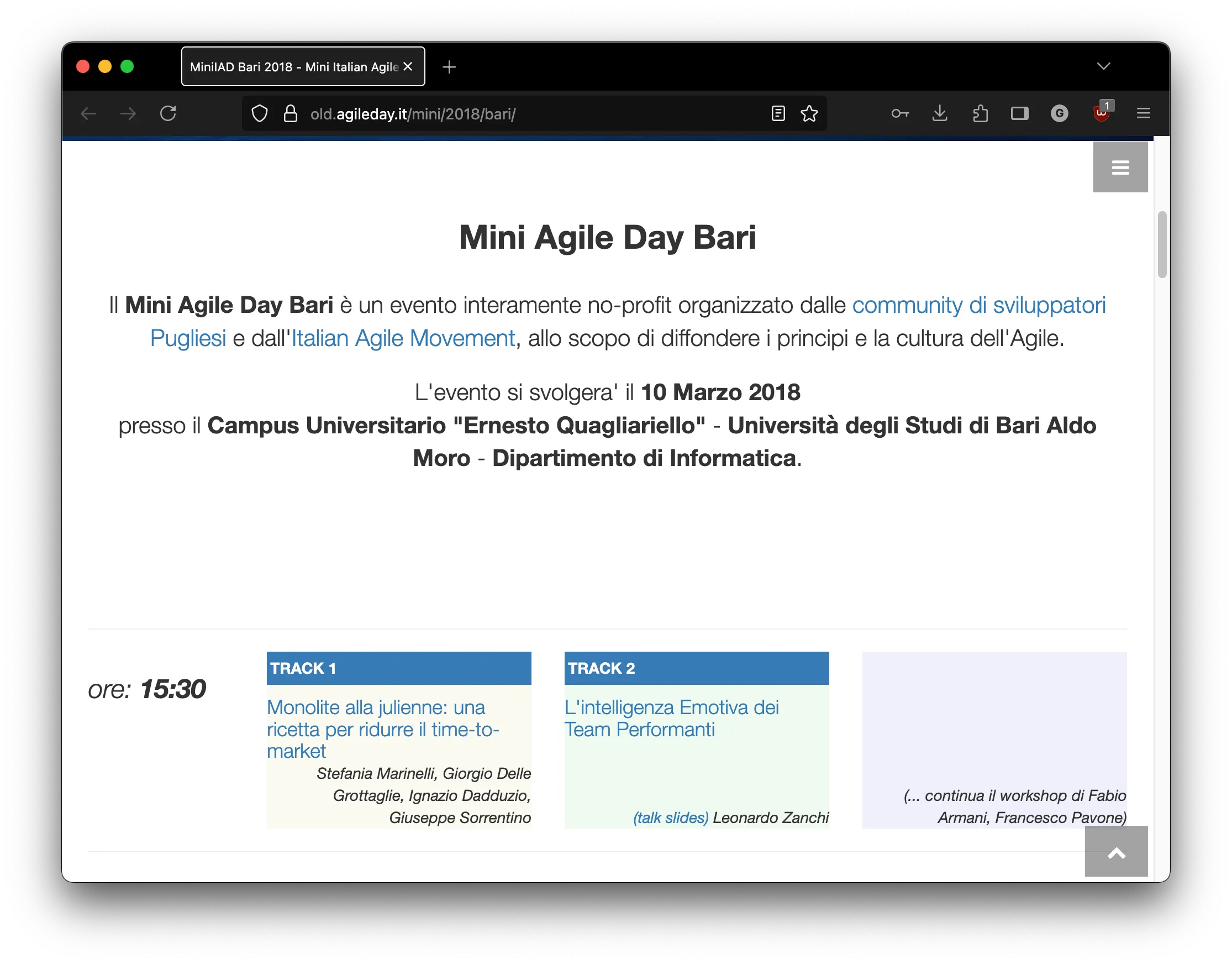Open the tab list dropdown chevron
The image size is (1232, 964).
click(x=1104, y=66)
